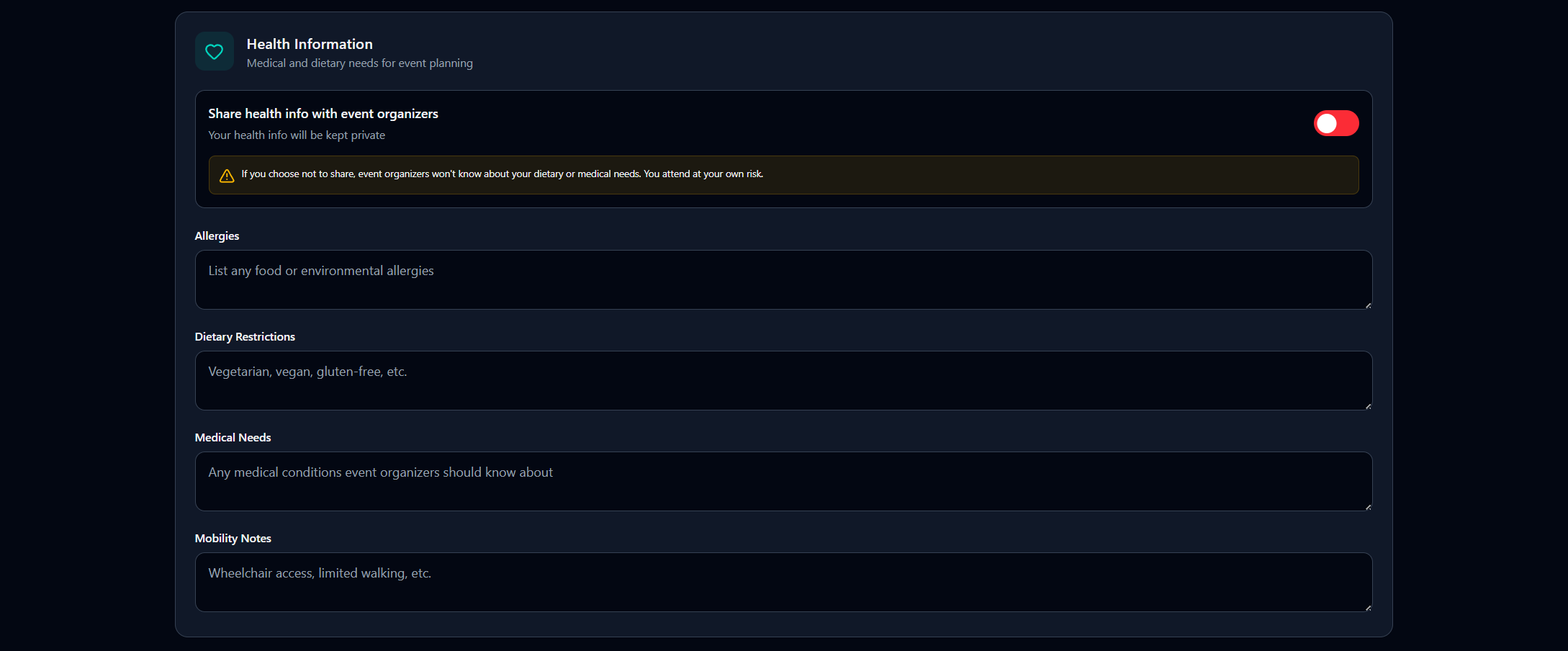The width and height of the screenshot is (1568, 651).
Task: Click the Allergies field label
Action: click(217, 236)
